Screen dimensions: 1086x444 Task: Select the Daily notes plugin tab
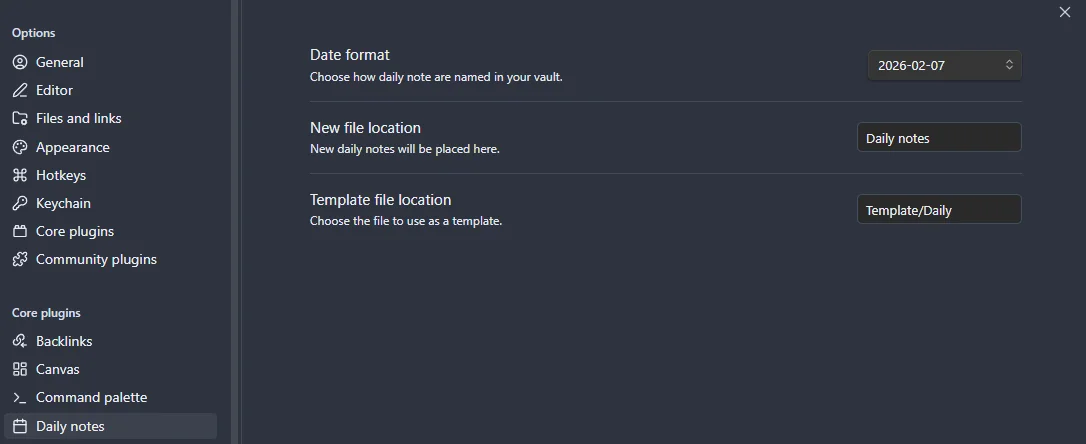(x=70, y=426)
